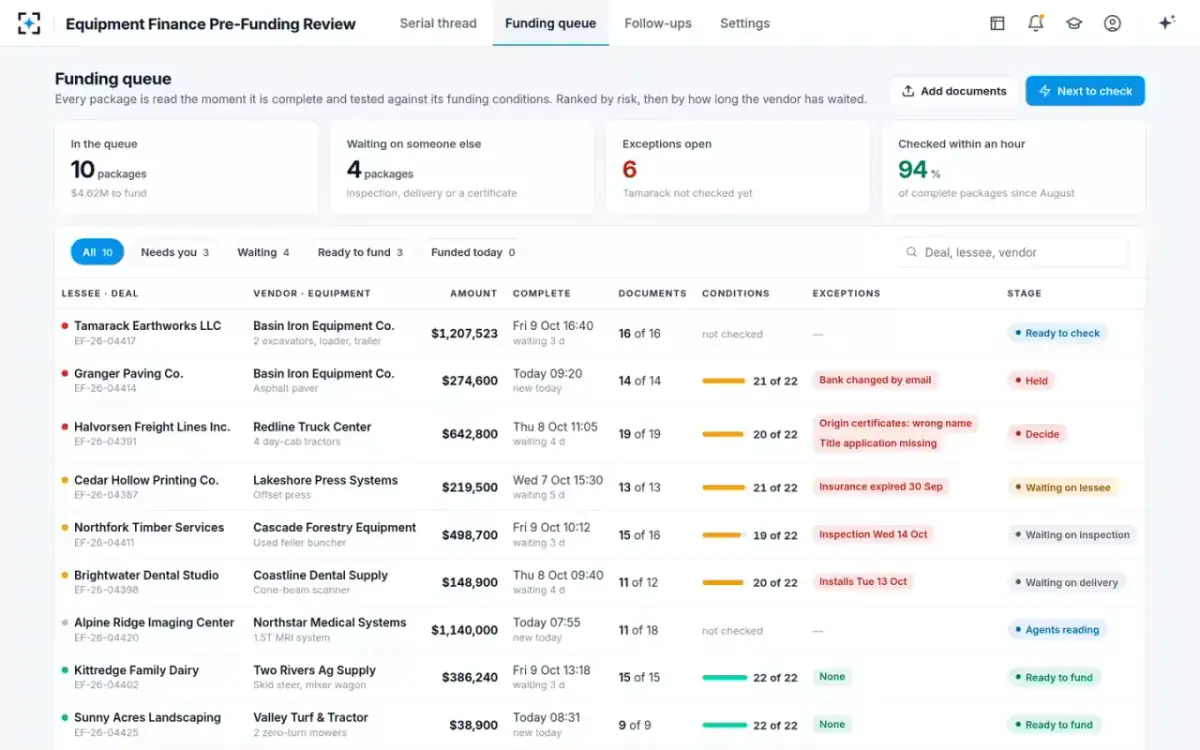Filter by Ready to fund 3
The height and width of the screenshot is (750, 1200).
(360, 252)
